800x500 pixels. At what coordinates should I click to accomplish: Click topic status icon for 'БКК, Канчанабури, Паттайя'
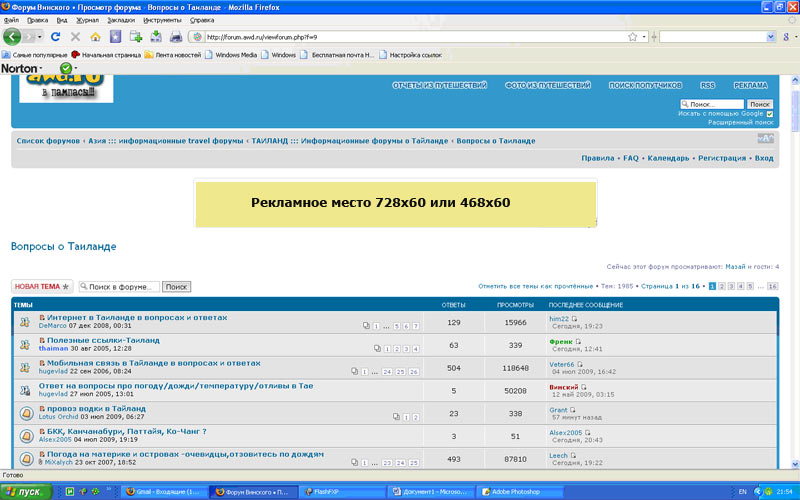[x=26, y=436]
